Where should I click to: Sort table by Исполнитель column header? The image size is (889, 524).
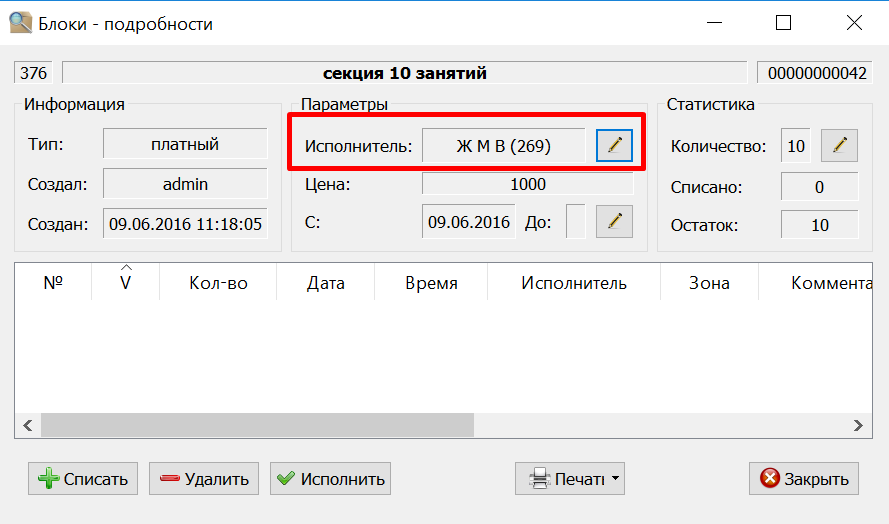click(x=574, y=282)
